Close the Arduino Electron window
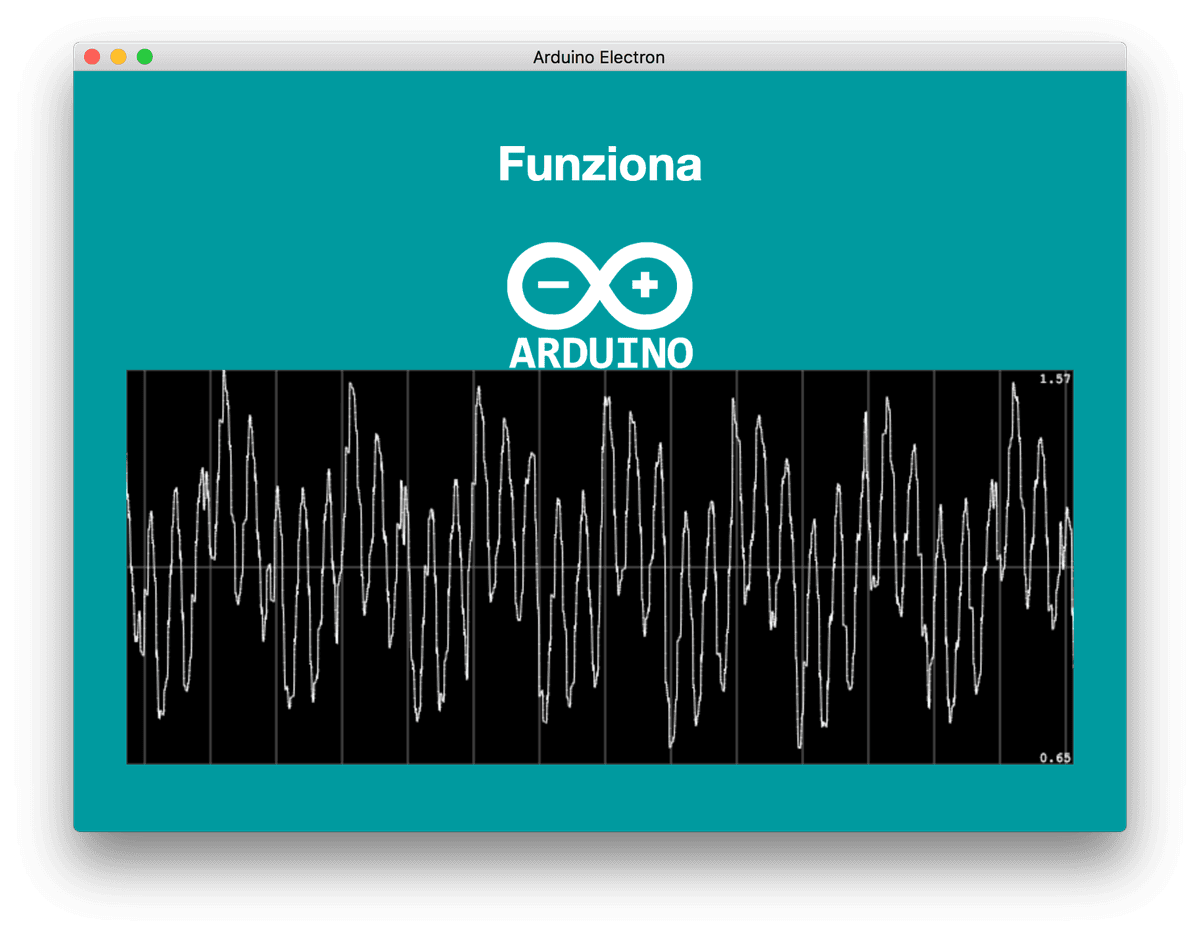 92,57
